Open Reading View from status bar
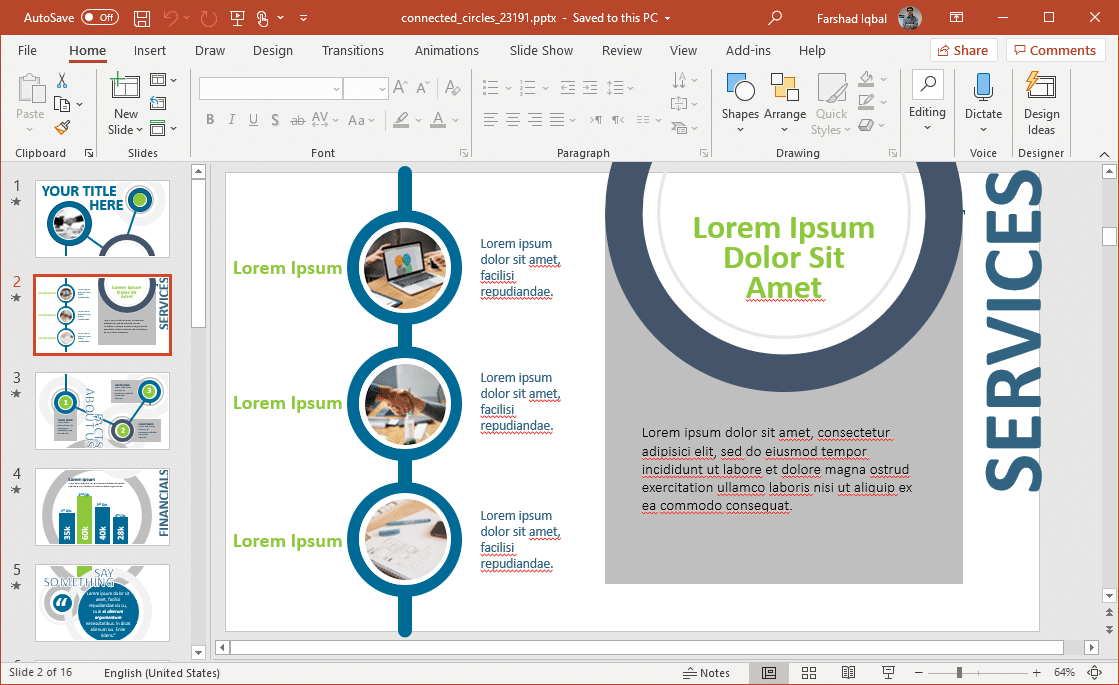The height and width of the screenshot is (685, 1119). 848,673
